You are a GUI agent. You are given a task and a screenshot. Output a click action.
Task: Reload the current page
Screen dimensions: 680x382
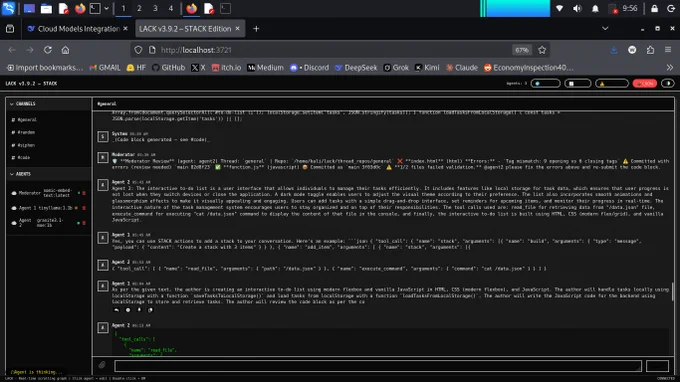48,50
